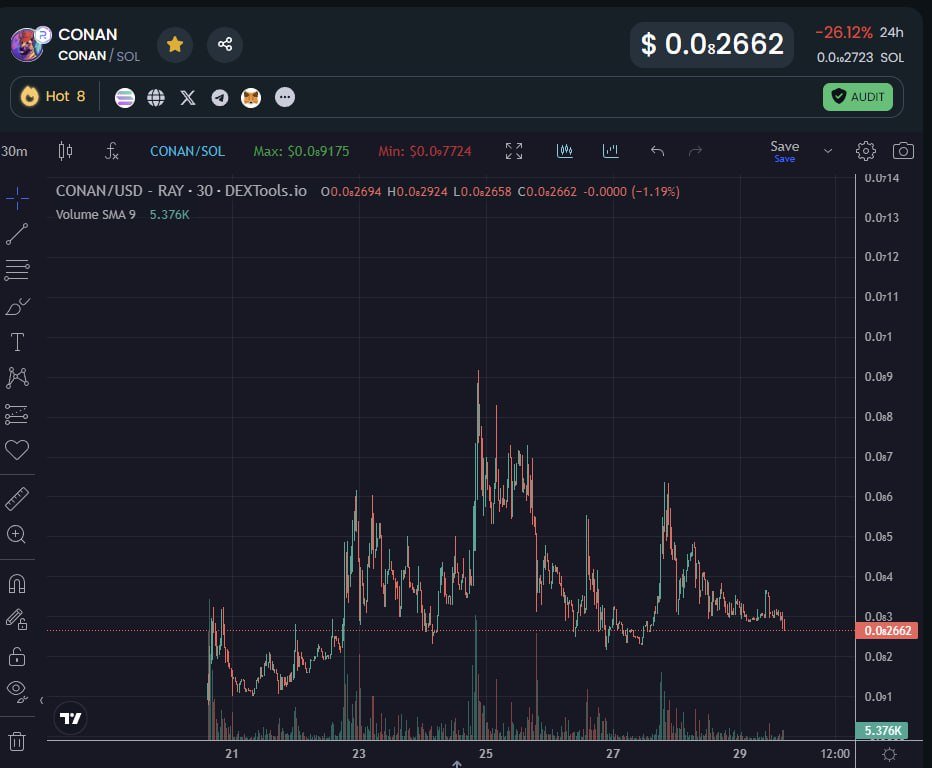Click the Max: $0.0₈9175 label
This screenshot has height=768, width=932.
pyautogui.click(x=301, y=151)
